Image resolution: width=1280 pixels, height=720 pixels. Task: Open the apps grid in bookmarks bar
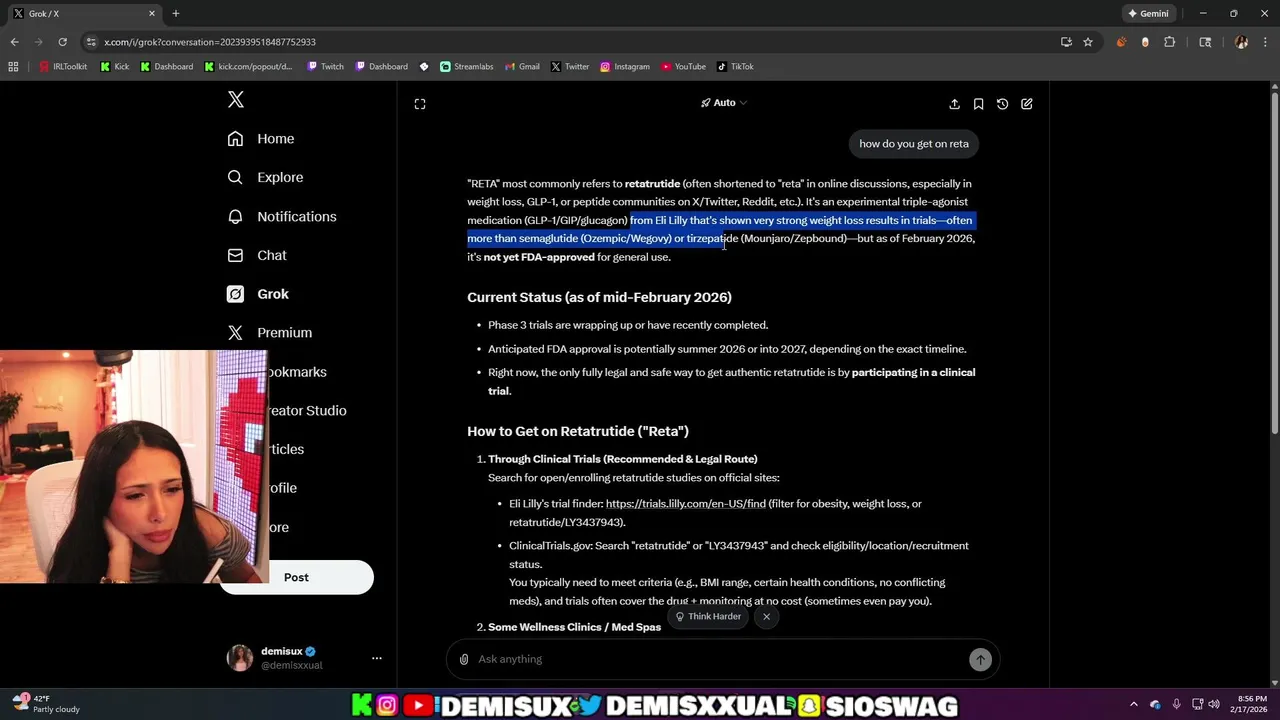pos(13,67)
